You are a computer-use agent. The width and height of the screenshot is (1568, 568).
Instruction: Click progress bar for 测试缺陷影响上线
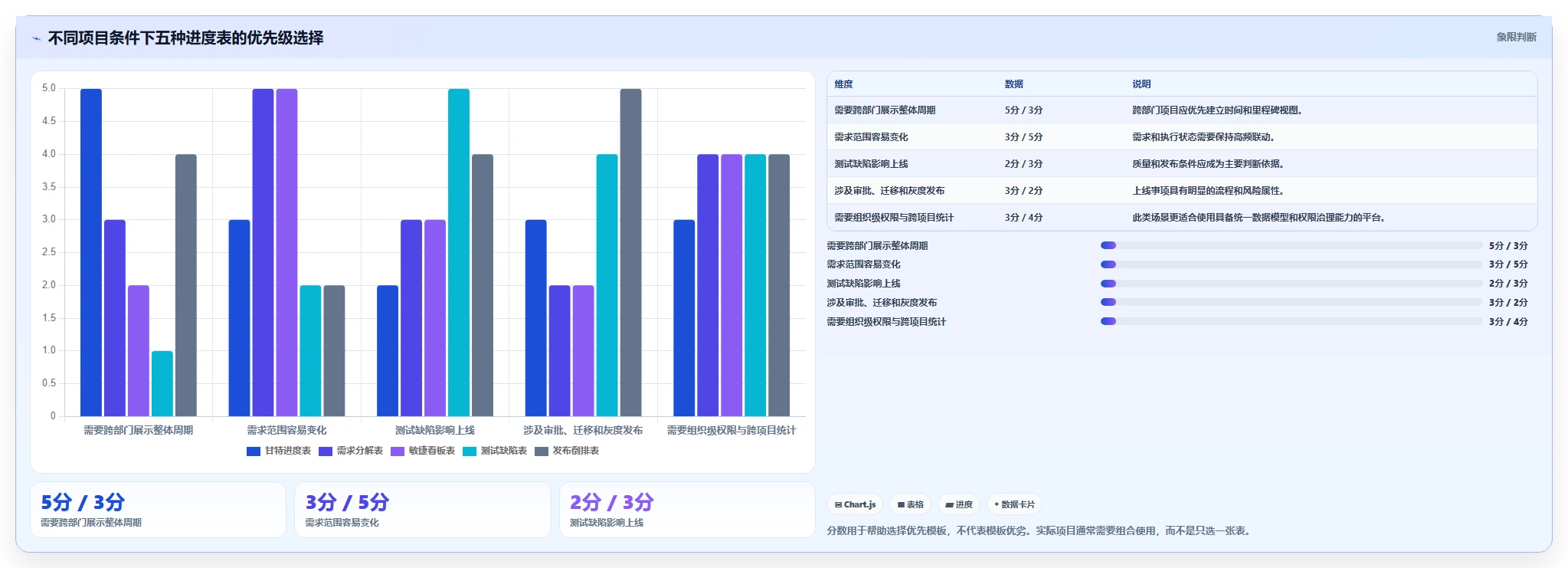1291,284
